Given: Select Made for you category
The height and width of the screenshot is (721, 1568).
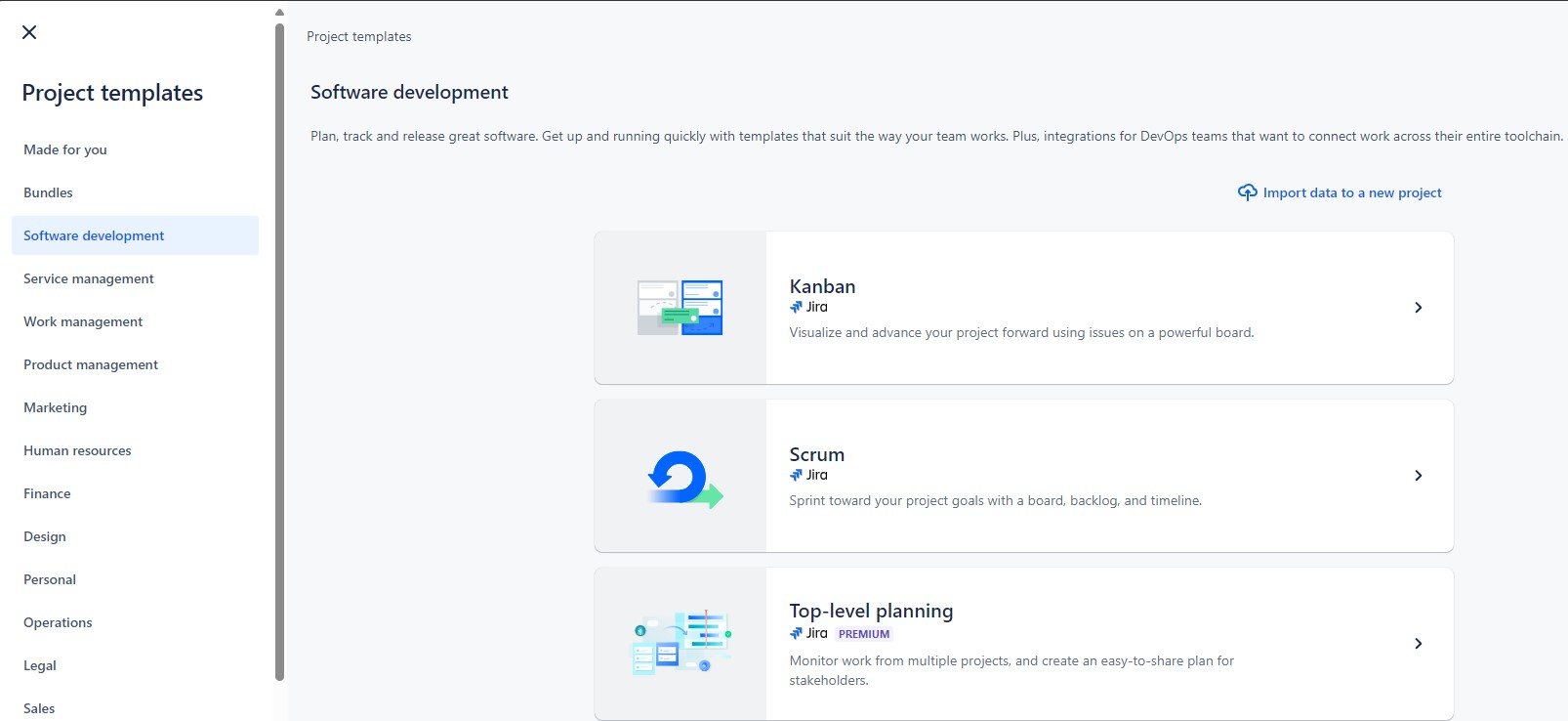Looking at the screenshot, I should [x=65, y=149].
